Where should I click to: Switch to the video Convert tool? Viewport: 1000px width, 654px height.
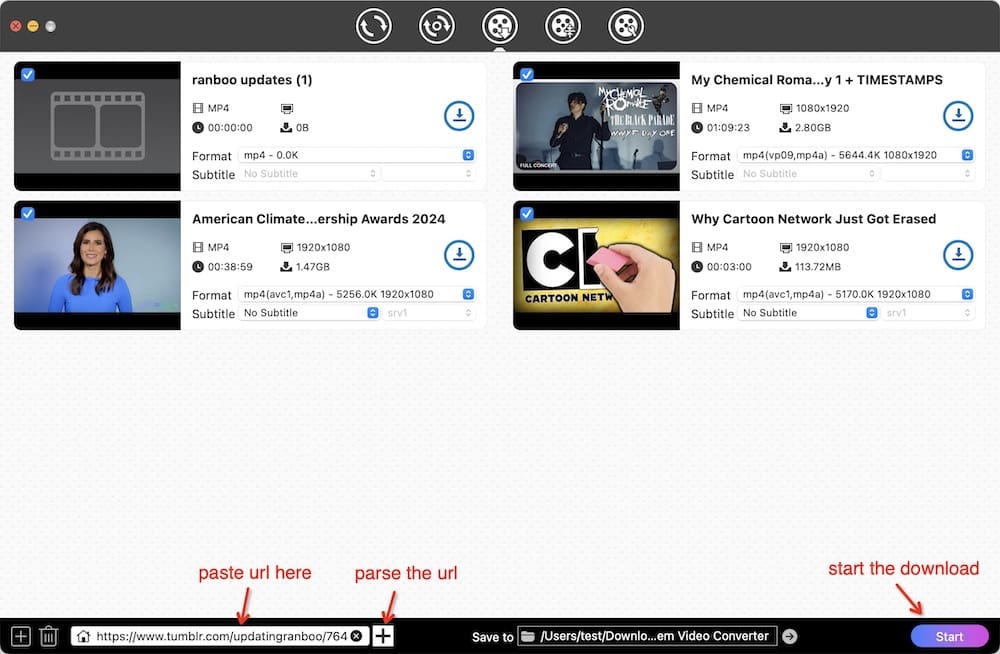pos(374,26)
